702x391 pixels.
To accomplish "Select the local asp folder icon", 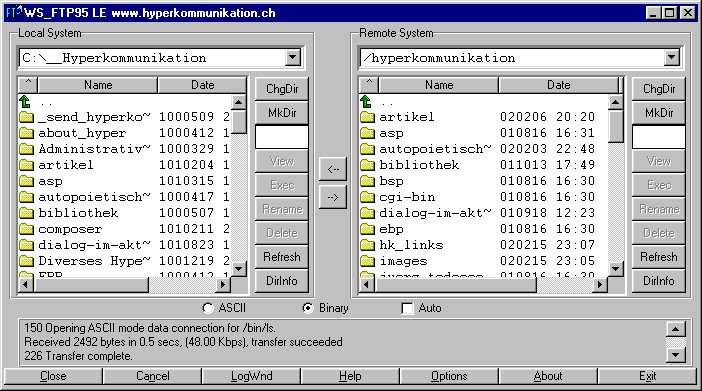I will pos(26,181).
